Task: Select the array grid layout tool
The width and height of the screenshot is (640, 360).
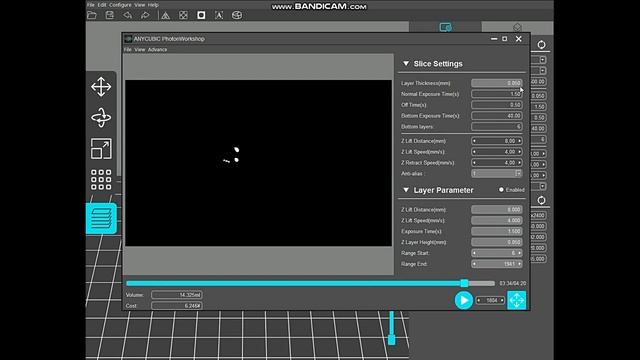Action: 101,180
